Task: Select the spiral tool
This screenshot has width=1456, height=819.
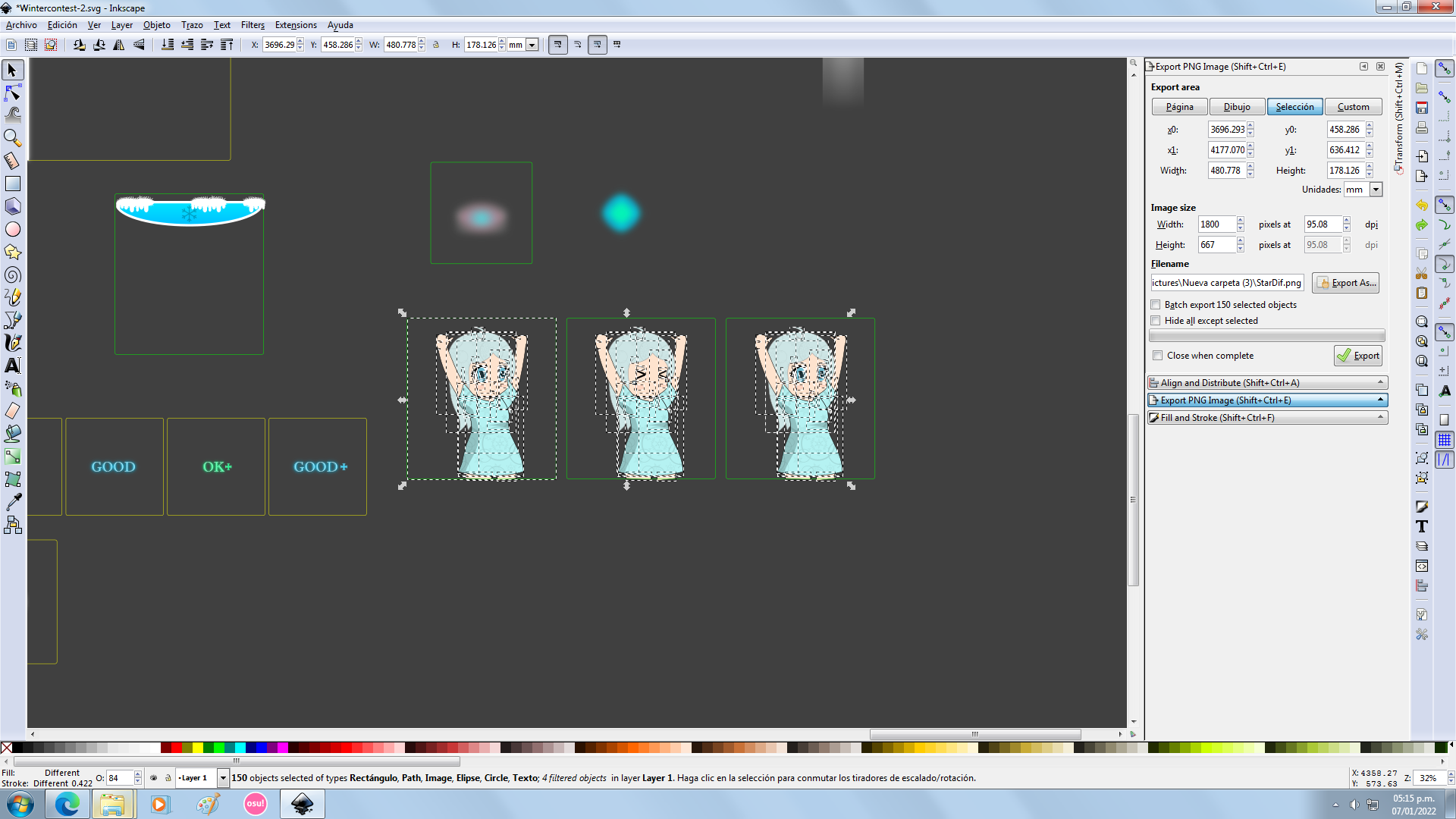Action: [12, 275]
